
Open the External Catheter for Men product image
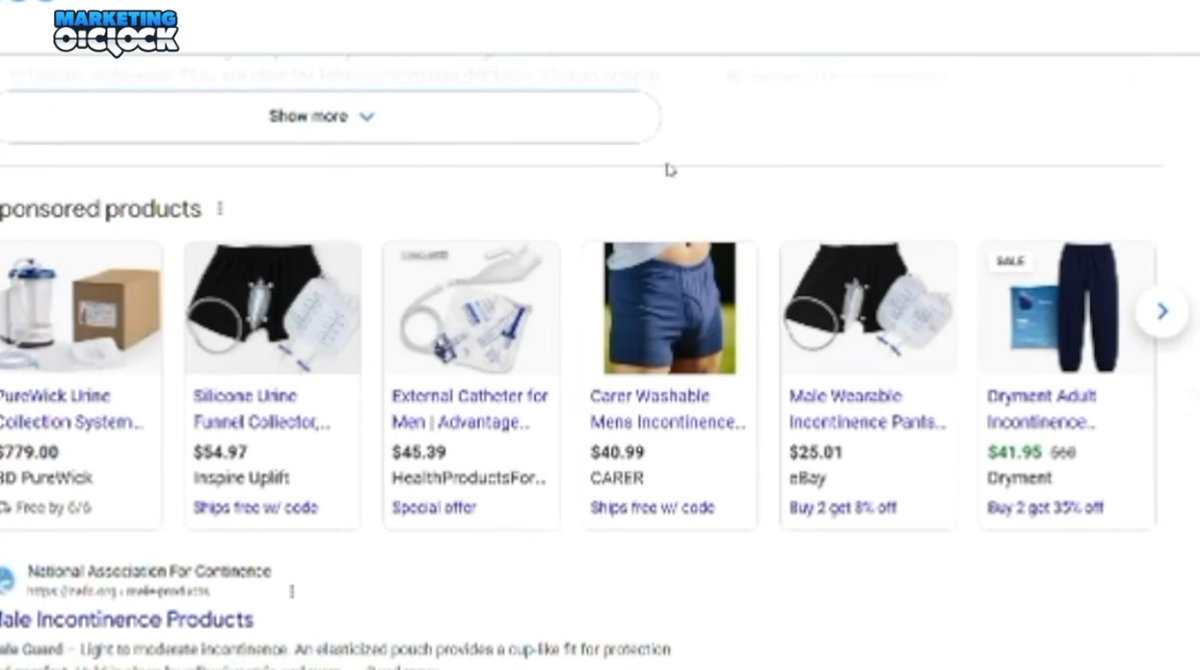[x=471, y=308]
